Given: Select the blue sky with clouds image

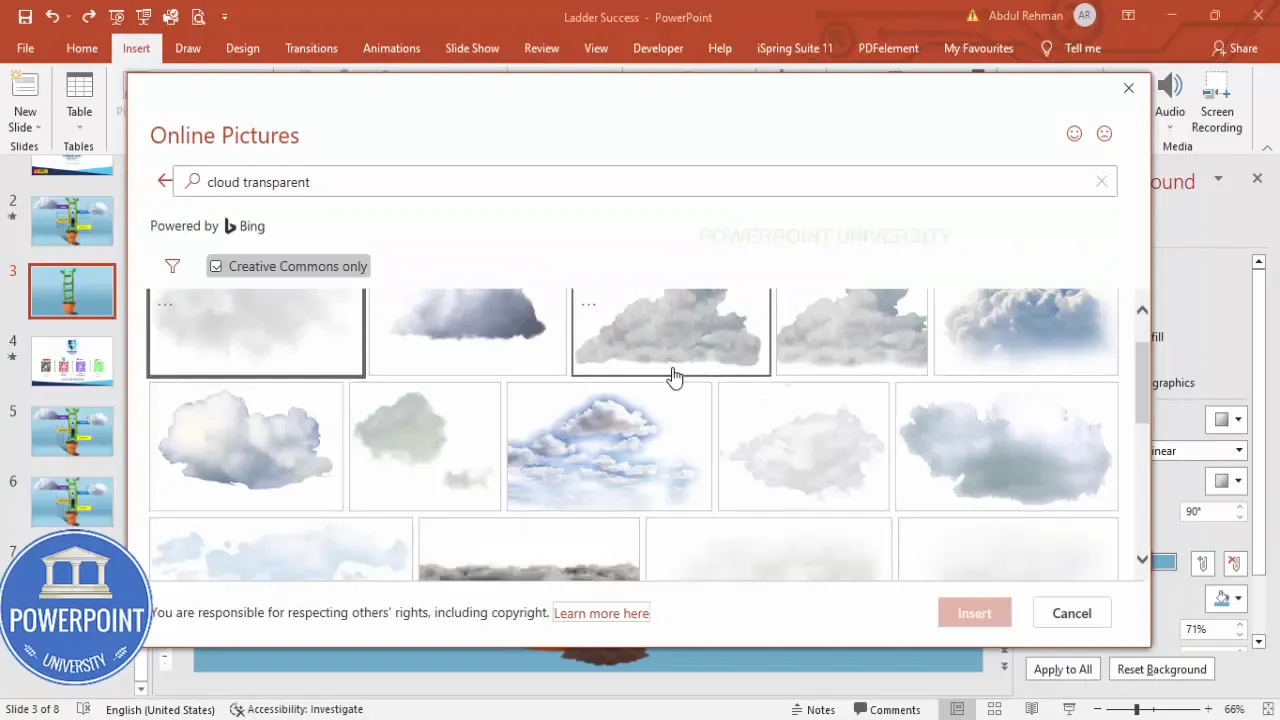Looking at the screenshot, I should coord(609,446).
